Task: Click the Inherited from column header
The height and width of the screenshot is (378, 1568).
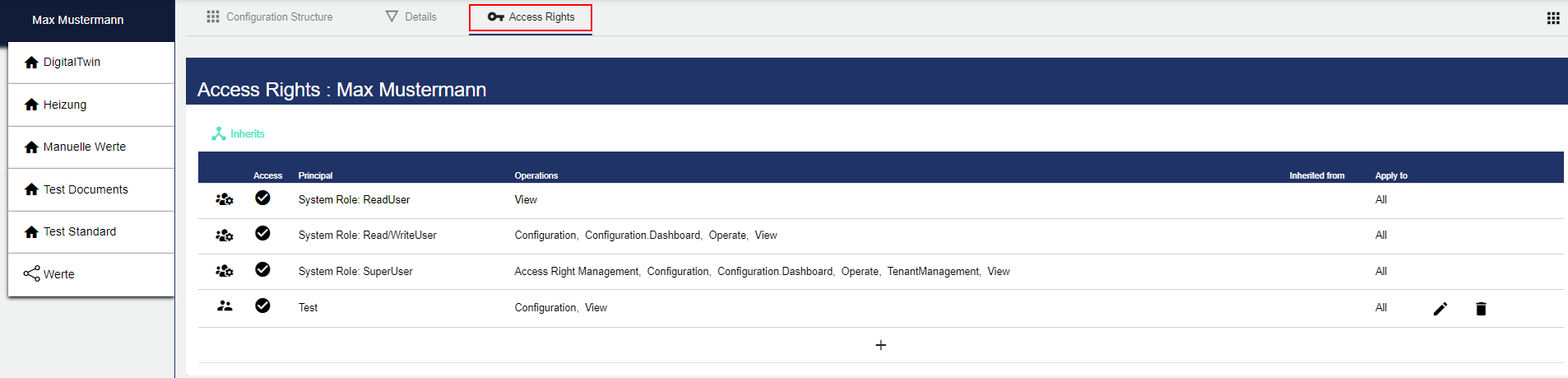Action: (1317, 175)
